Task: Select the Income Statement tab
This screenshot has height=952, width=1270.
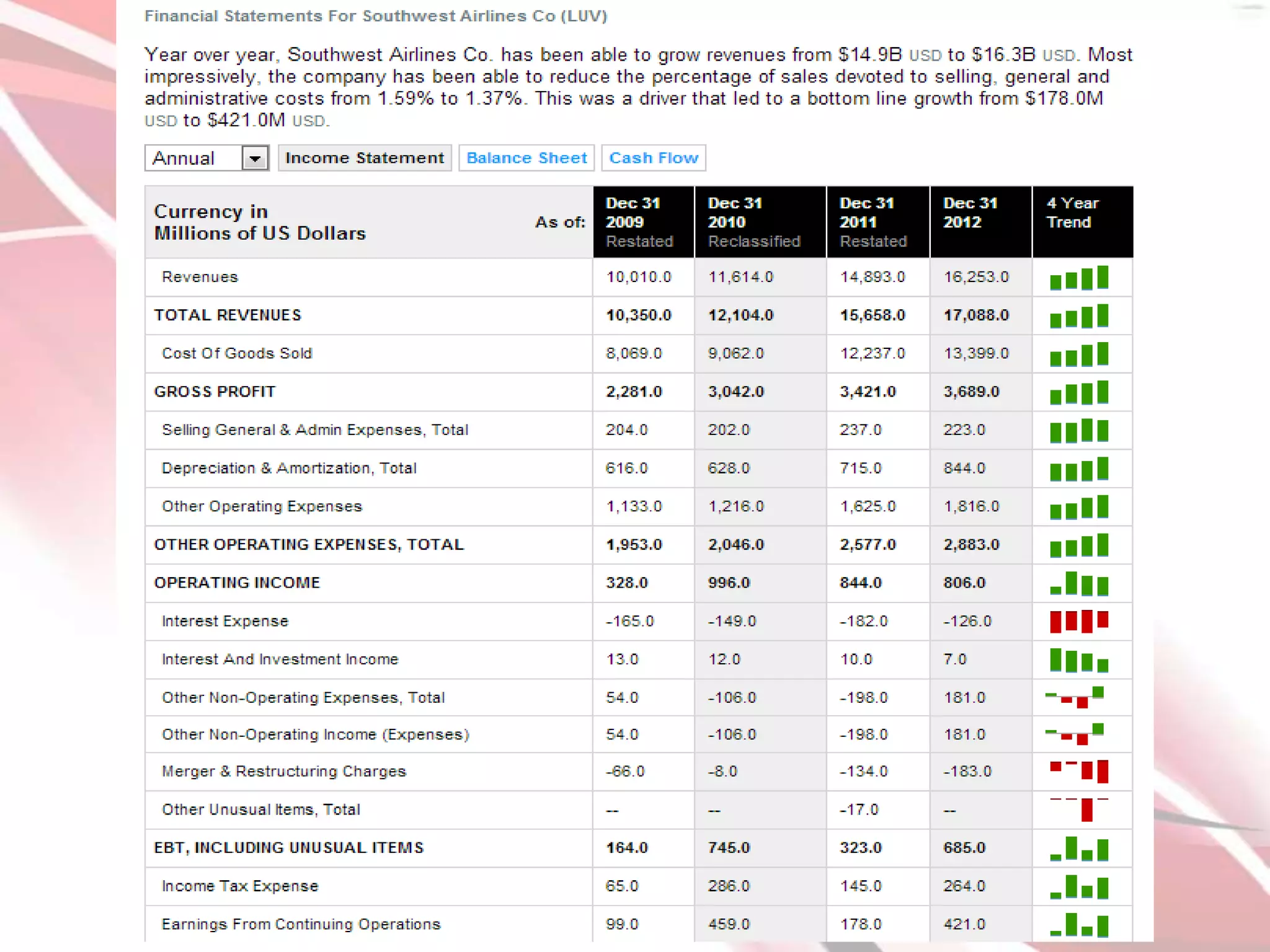Action: [365, 159]
